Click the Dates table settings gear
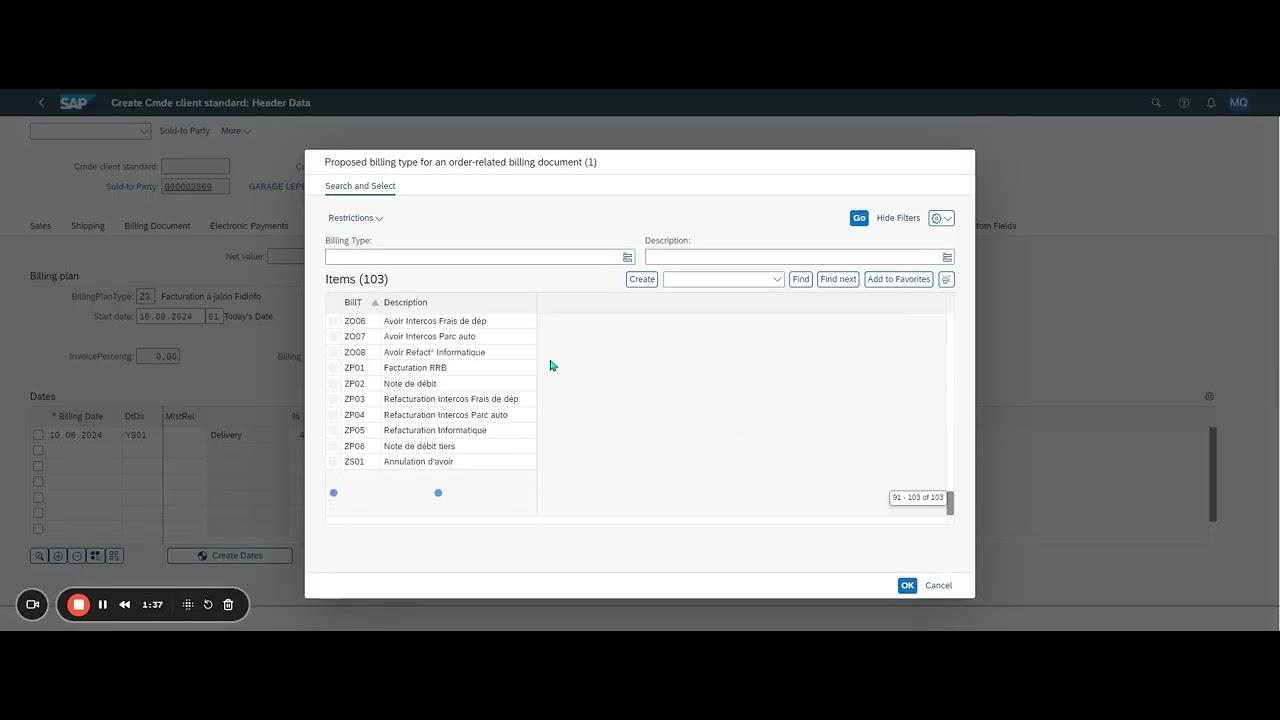The image size is (1280, 720). click(x=1209, y=397)
